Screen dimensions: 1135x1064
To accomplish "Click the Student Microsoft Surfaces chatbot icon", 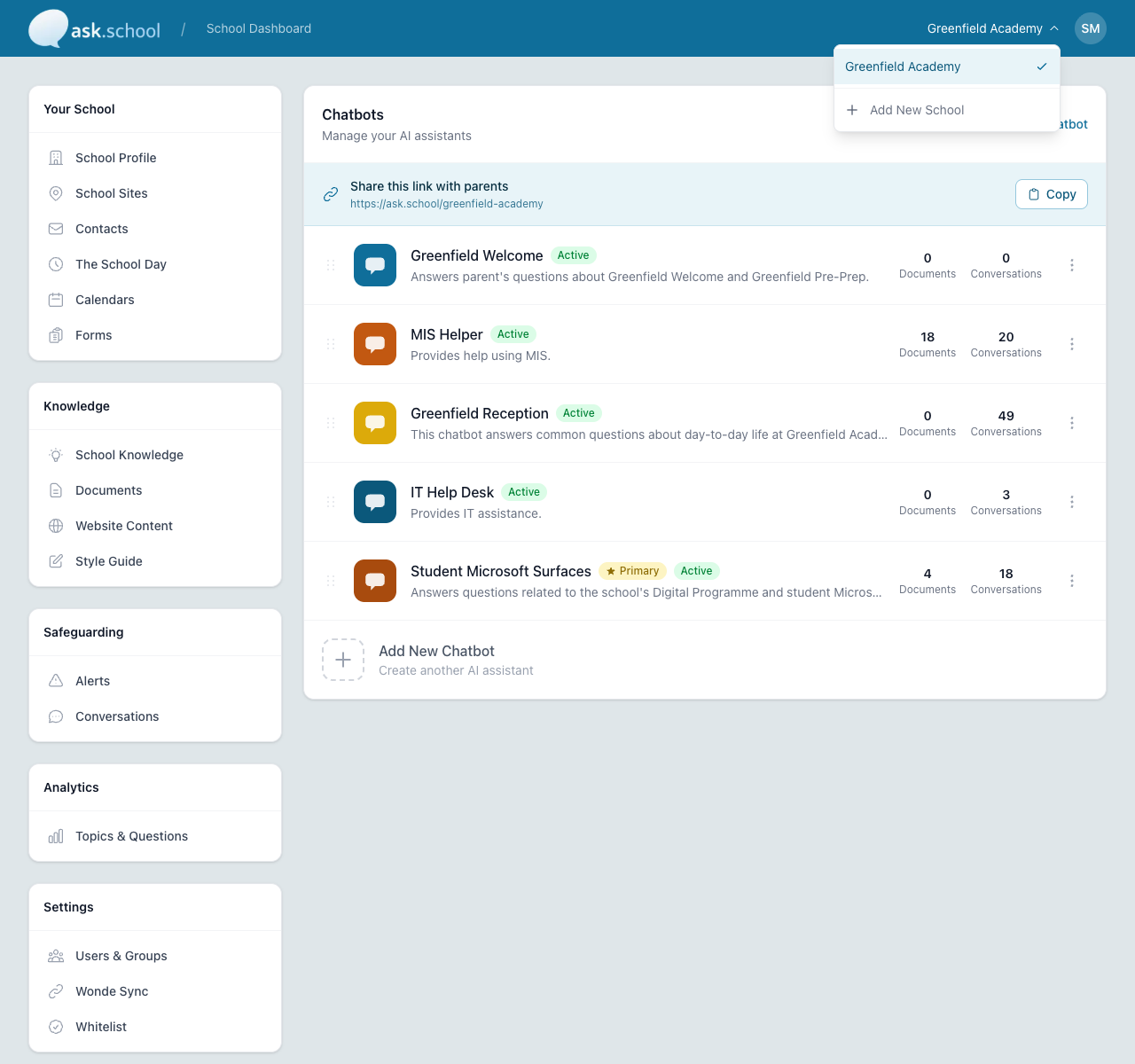I will (x=375, y=581).
